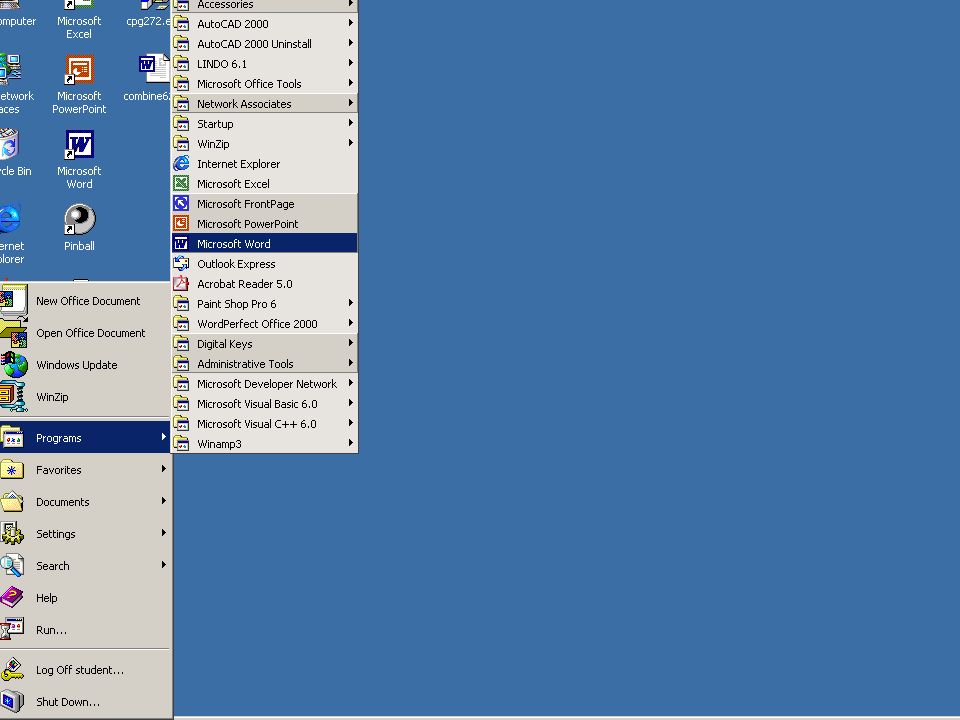Click the Outlook Express envelope icon

pos(181,264)
